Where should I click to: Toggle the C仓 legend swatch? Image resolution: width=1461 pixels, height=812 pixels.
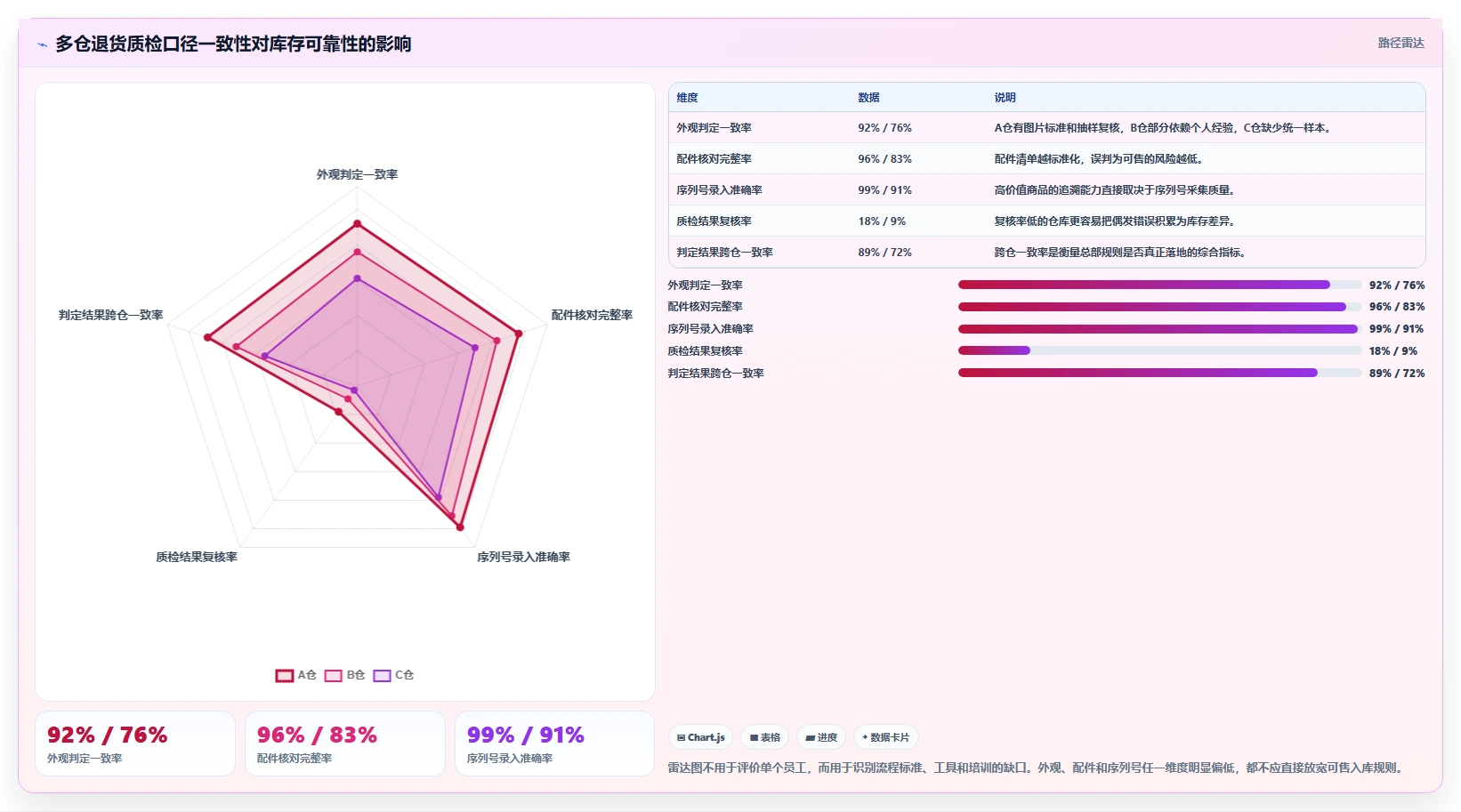coord(383,675)
